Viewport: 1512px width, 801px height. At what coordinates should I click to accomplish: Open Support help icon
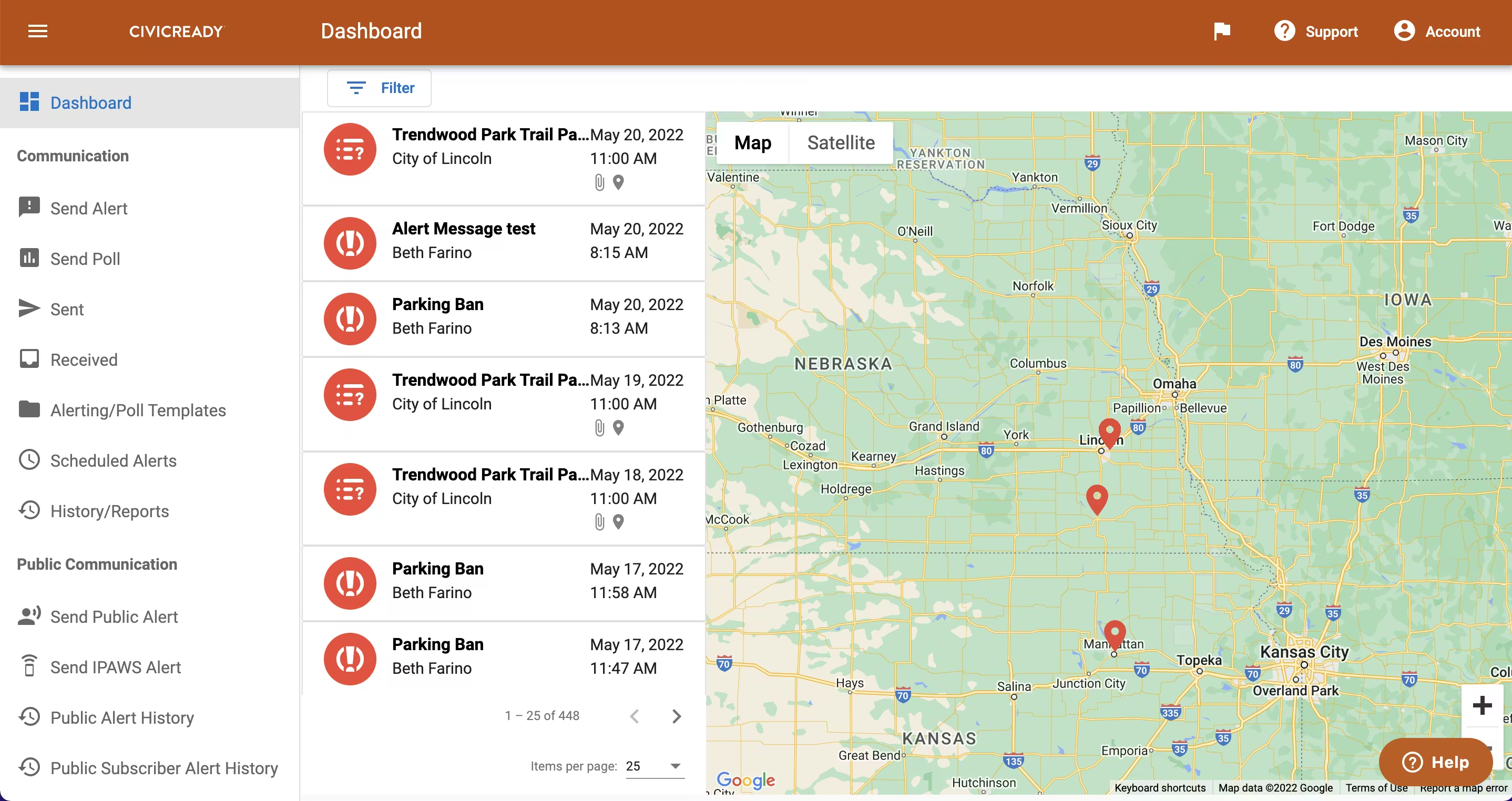pos(1284,31)
